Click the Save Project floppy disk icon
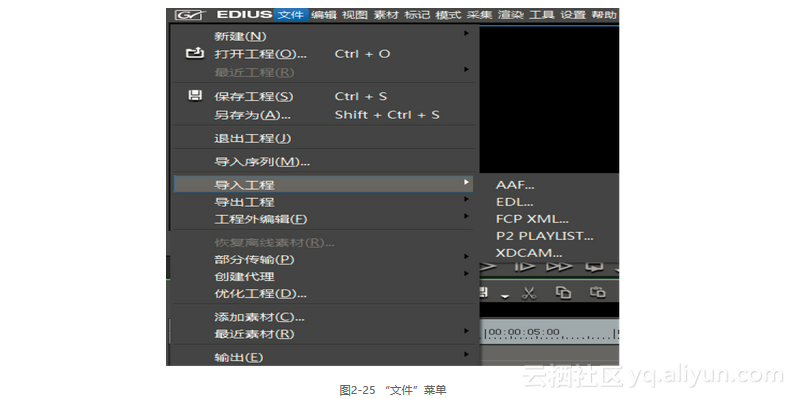Viewport: 795px width, 399px height. tap(195, 95)
